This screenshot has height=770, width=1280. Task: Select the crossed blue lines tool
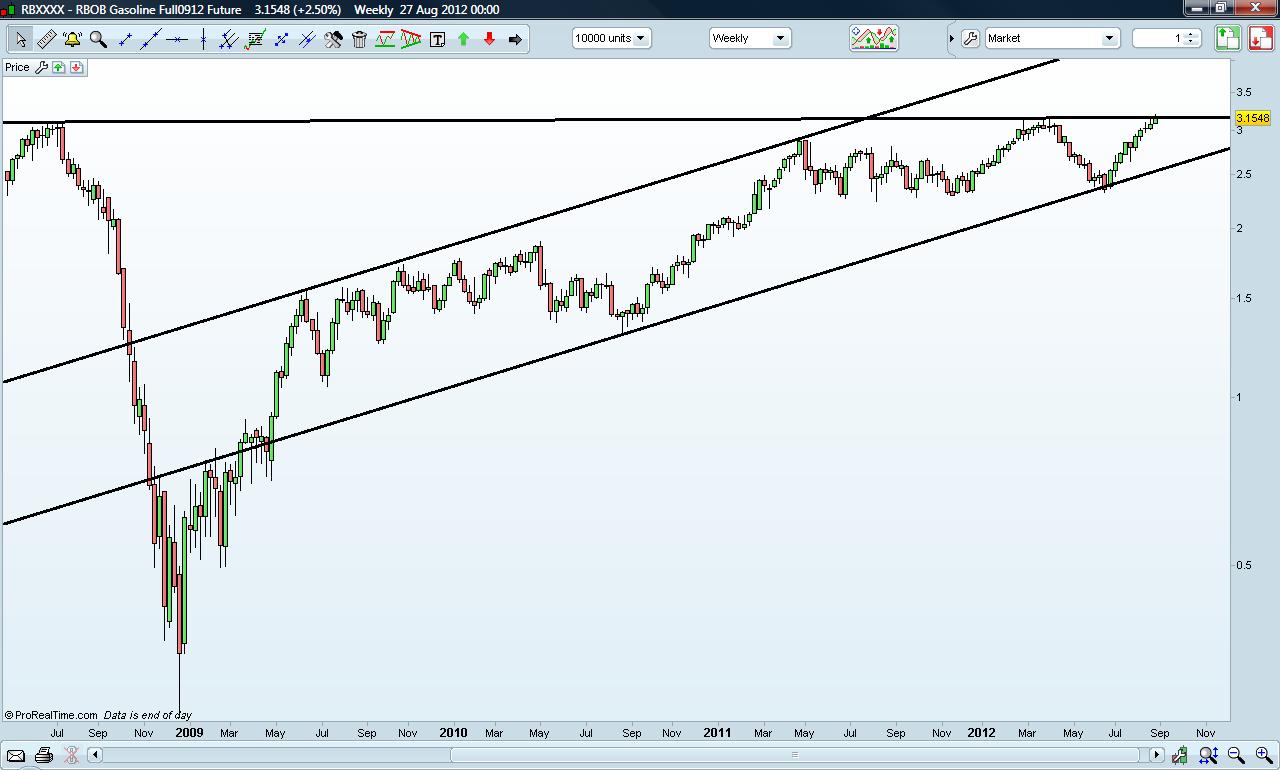pos(307,39)
